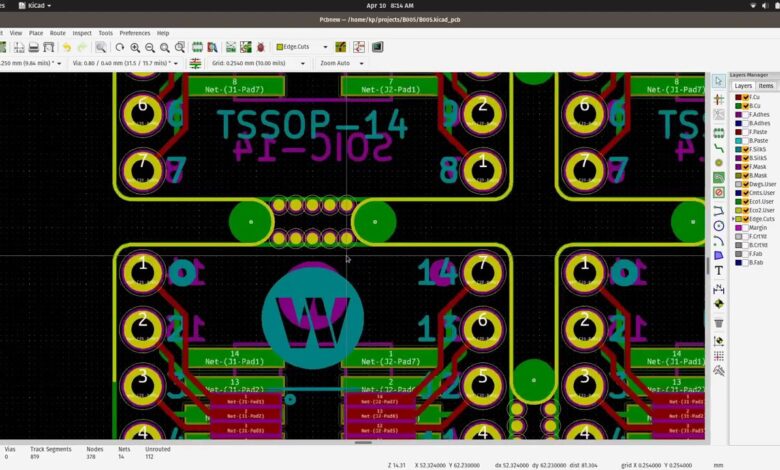Click the Zoom out icon

click(x=150, y=47)
